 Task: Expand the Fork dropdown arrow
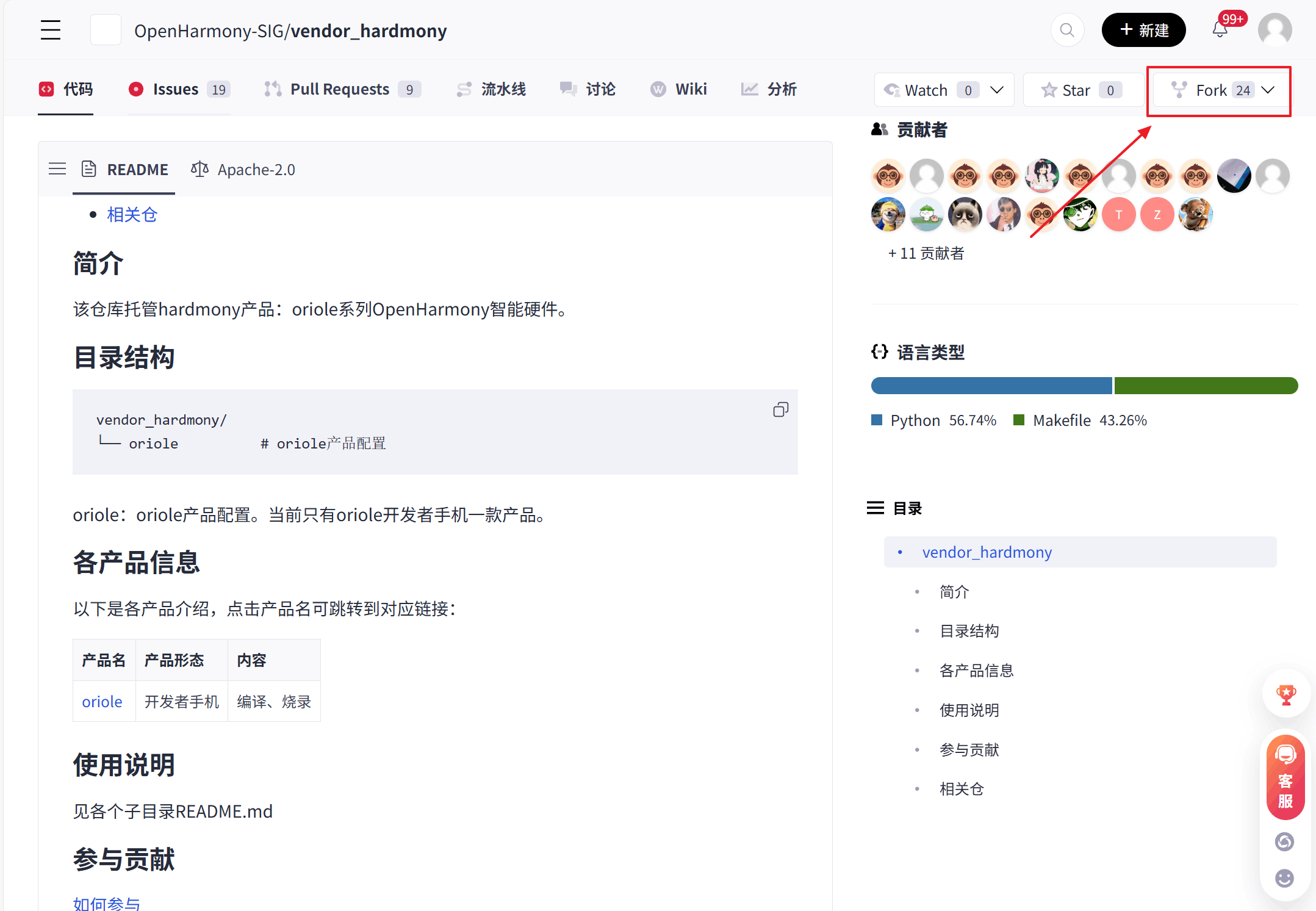click(1268, 90)
